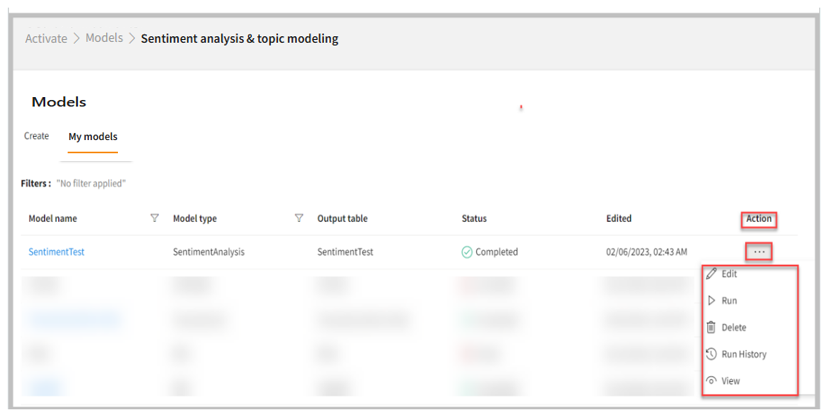Click the trash can Delete icon
Viewport: 832px width, 418px height.
711,328
